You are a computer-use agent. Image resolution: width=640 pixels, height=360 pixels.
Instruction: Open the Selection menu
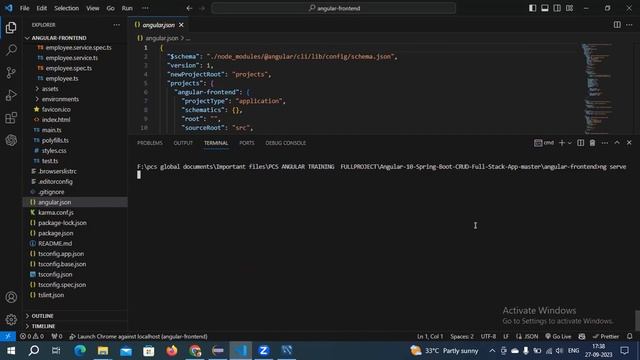pyautogui.click(x=67, y=8)
